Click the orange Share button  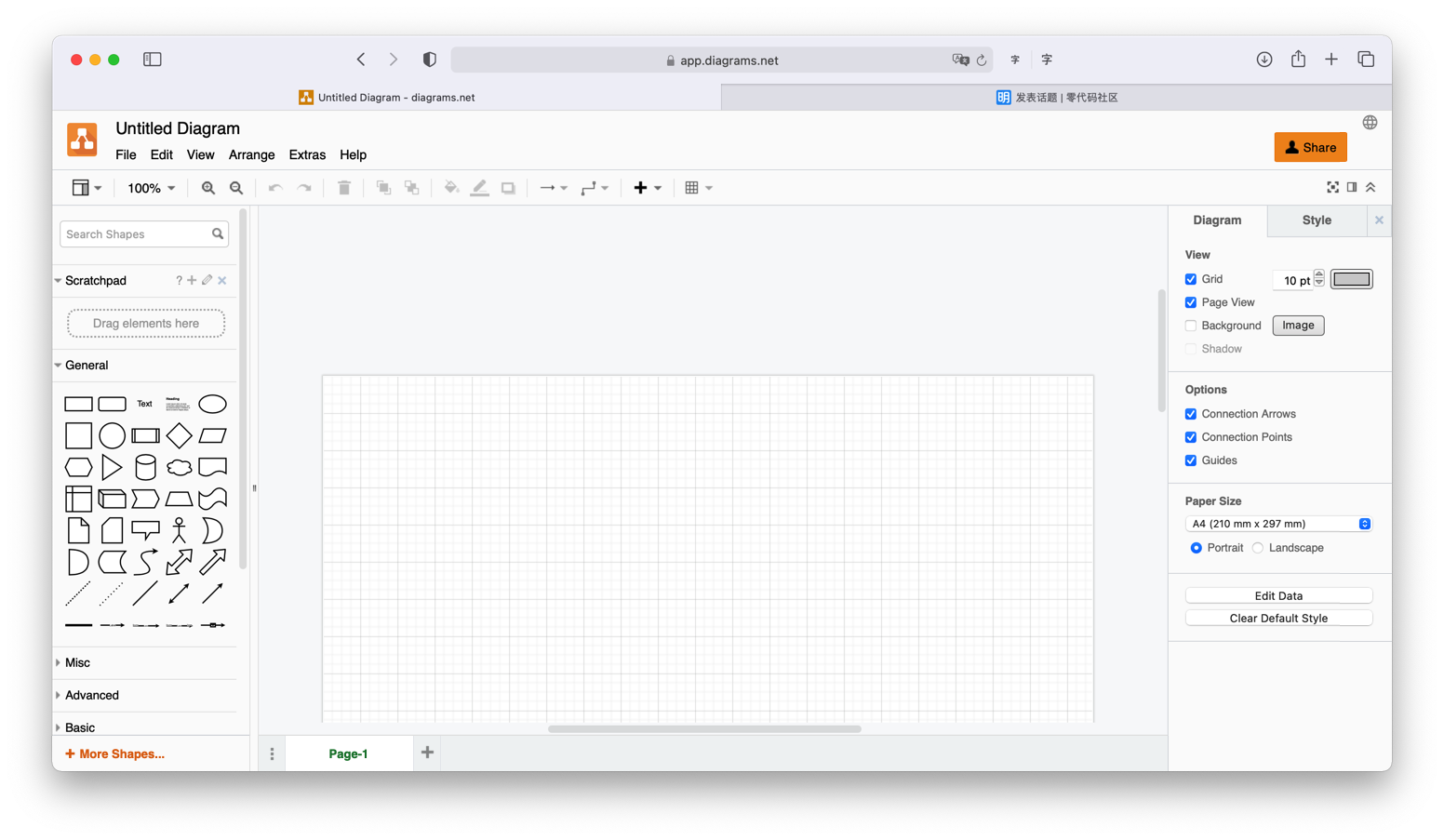click(1310, 147)
